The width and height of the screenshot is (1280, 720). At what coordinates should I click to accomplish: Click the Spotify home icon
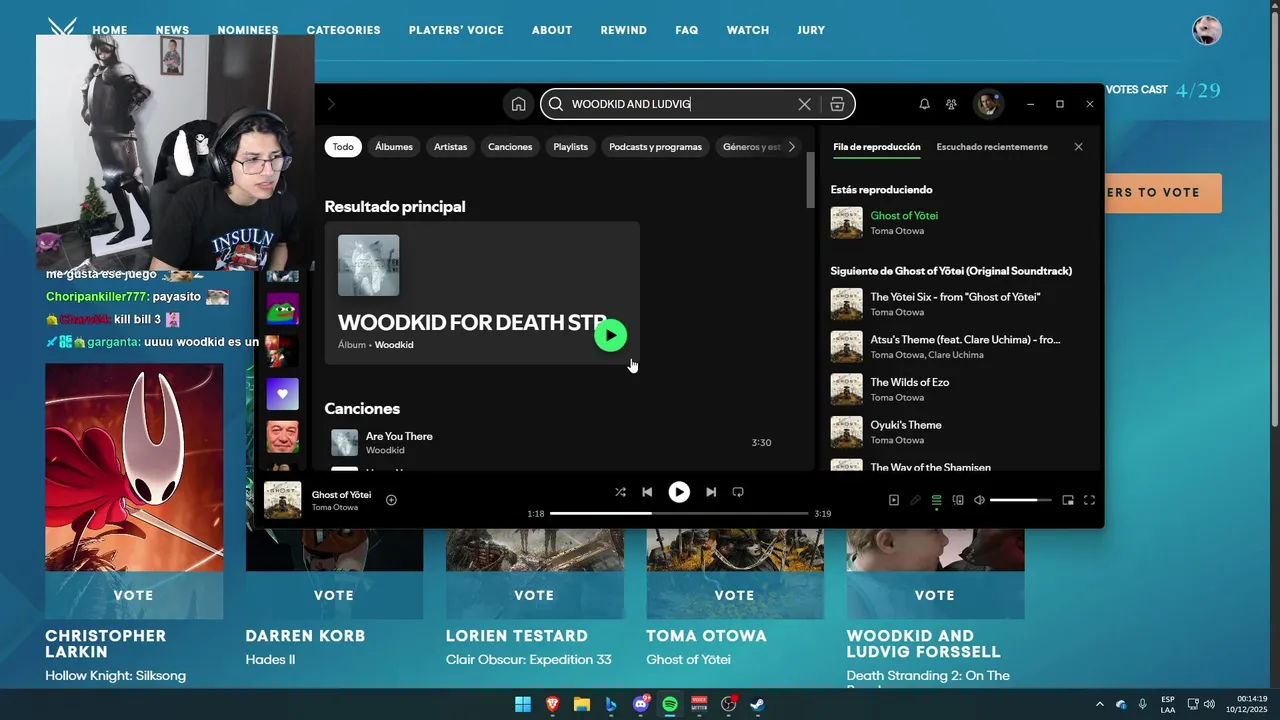click(x=518, y=104)
